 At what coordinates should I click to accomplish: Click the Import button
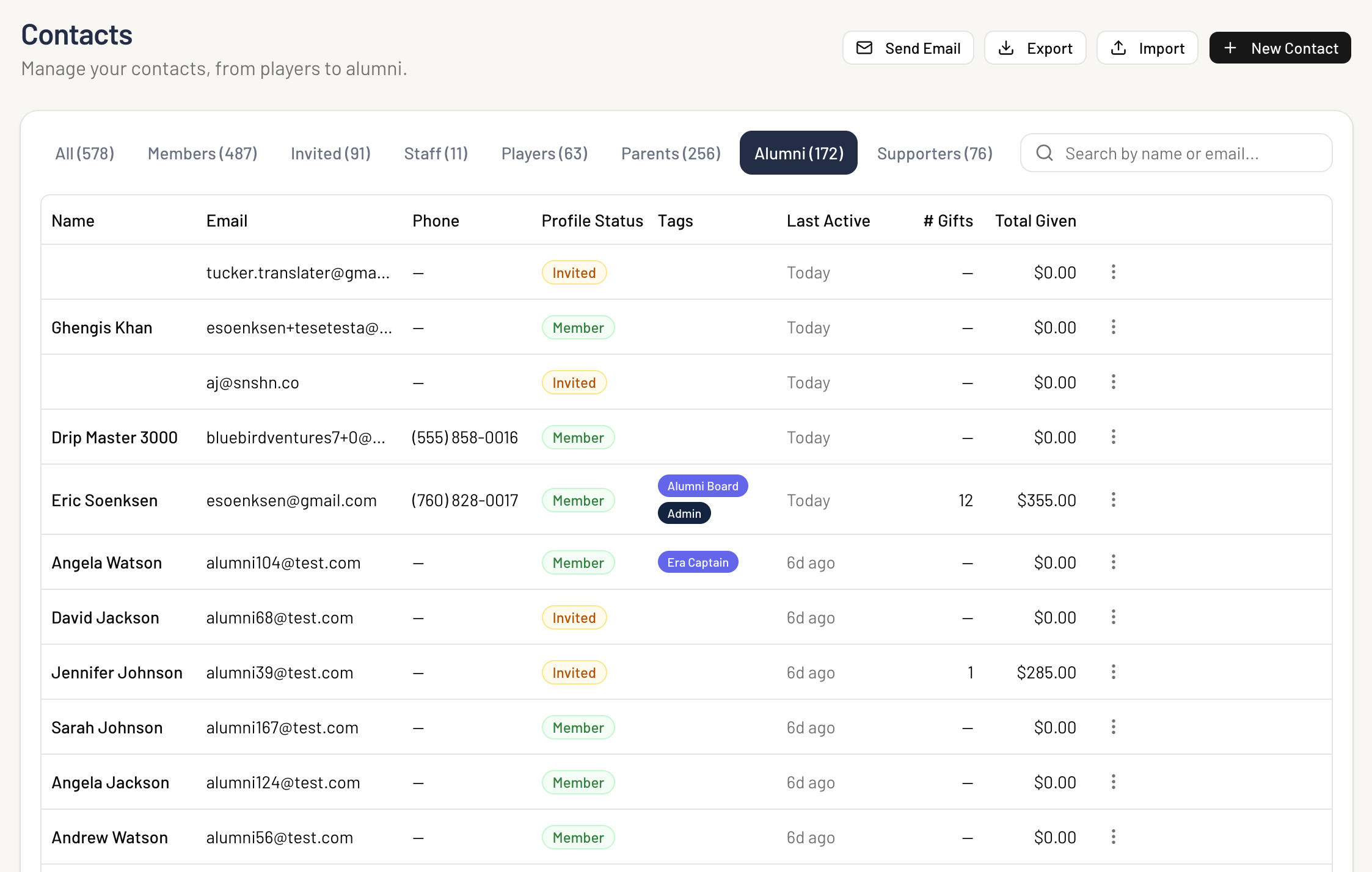coord(1147,48)
